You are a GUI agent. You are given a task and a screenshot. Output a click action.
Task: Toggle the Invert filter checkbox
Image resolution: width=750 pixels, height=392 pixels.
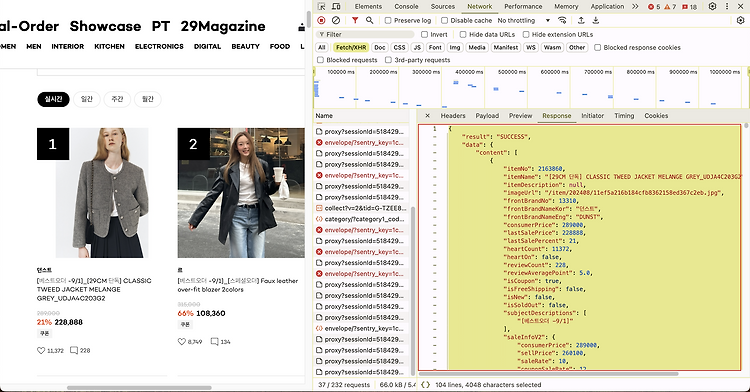coord(424,34)
